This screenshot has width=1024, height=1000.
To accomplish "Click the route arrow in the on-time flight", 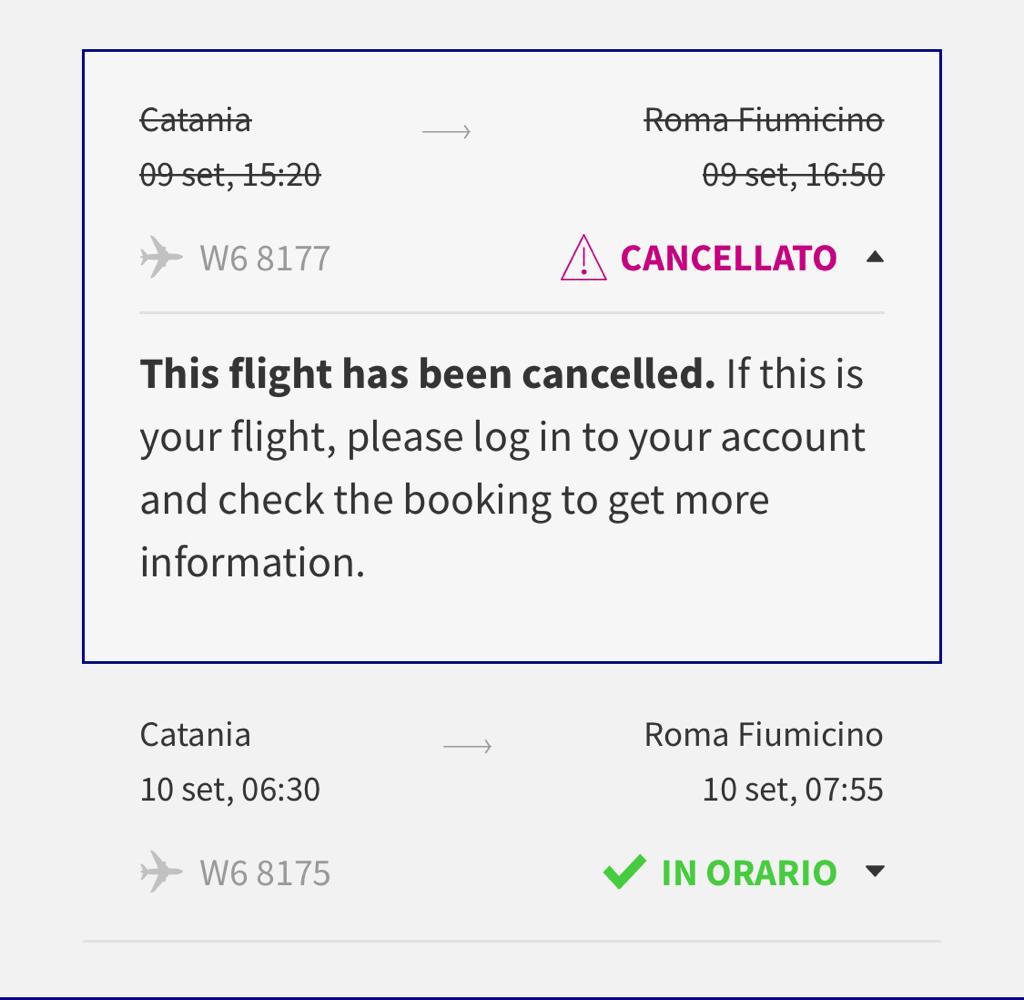I will [x=467, y=746].
